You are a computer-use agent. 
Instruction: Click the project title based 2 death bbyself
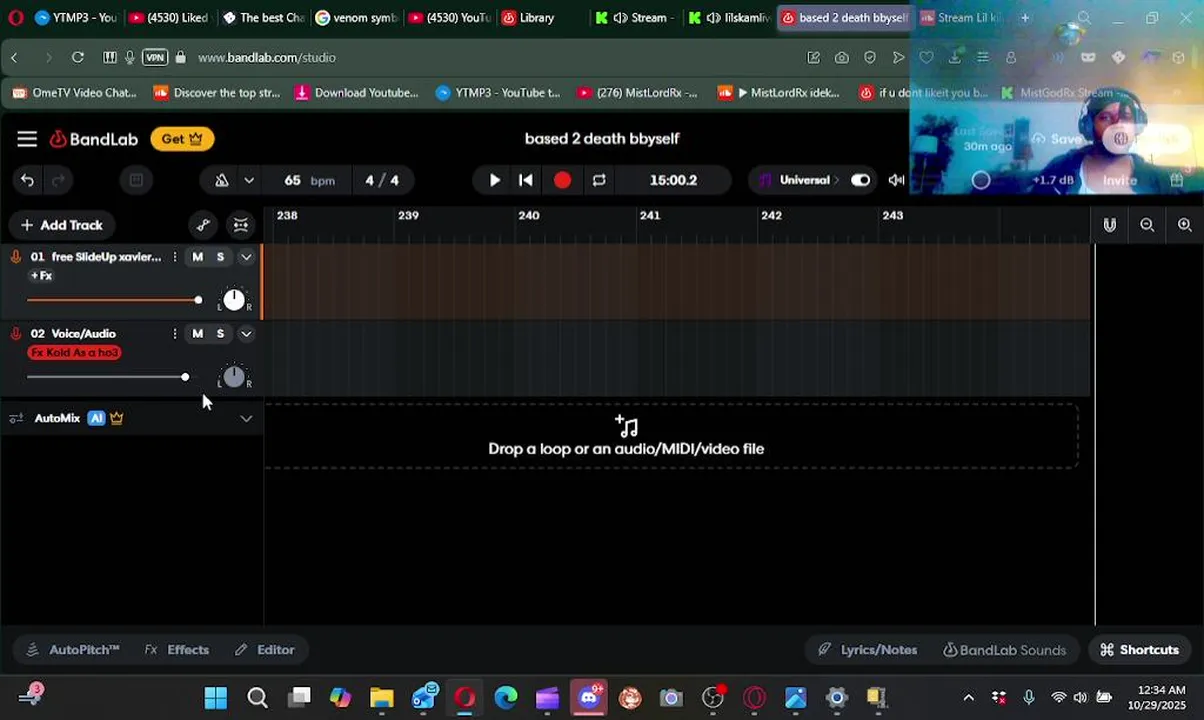point(602,139)
